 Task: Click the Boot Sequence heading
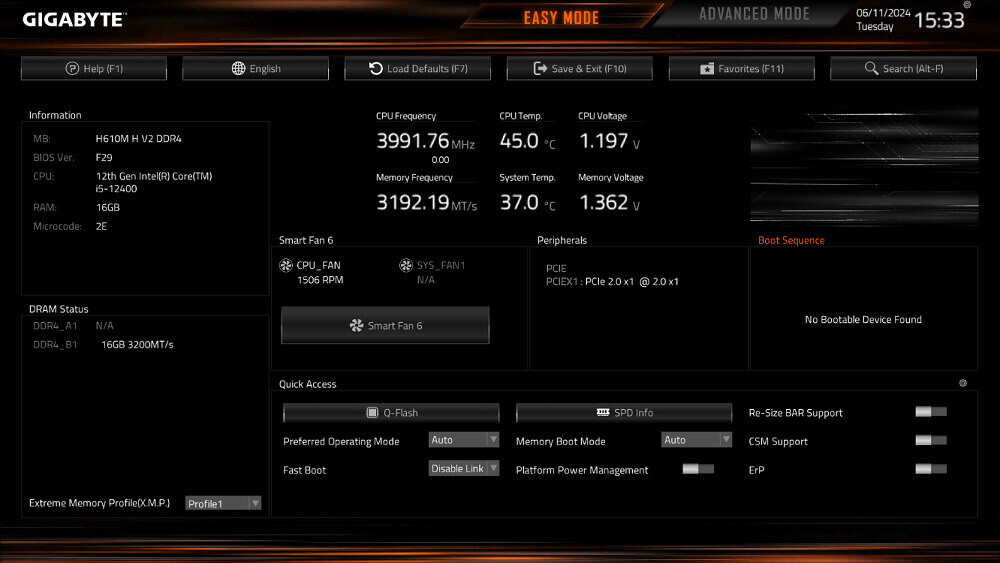click(x=791, y=240)
